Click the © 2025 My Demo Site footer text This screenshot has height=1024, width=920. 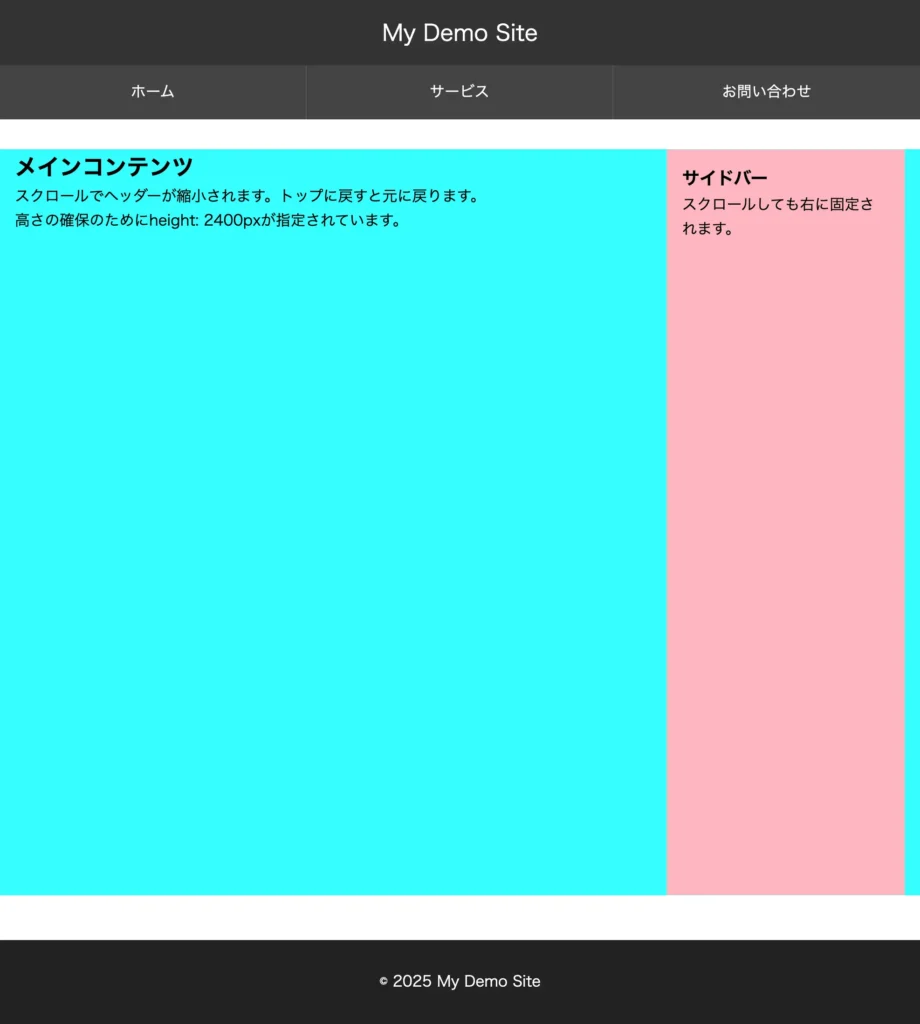pos(459,981)
